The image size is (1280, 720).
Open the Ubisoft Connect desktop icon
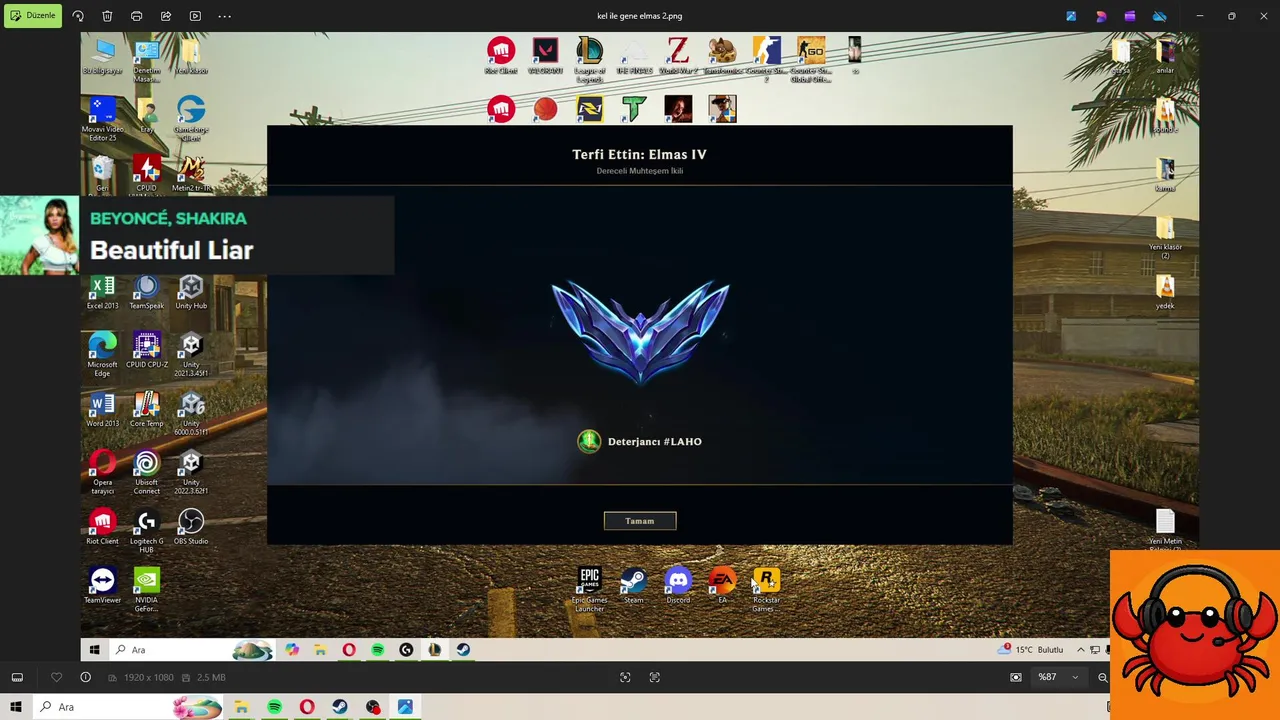click(146, 473)
